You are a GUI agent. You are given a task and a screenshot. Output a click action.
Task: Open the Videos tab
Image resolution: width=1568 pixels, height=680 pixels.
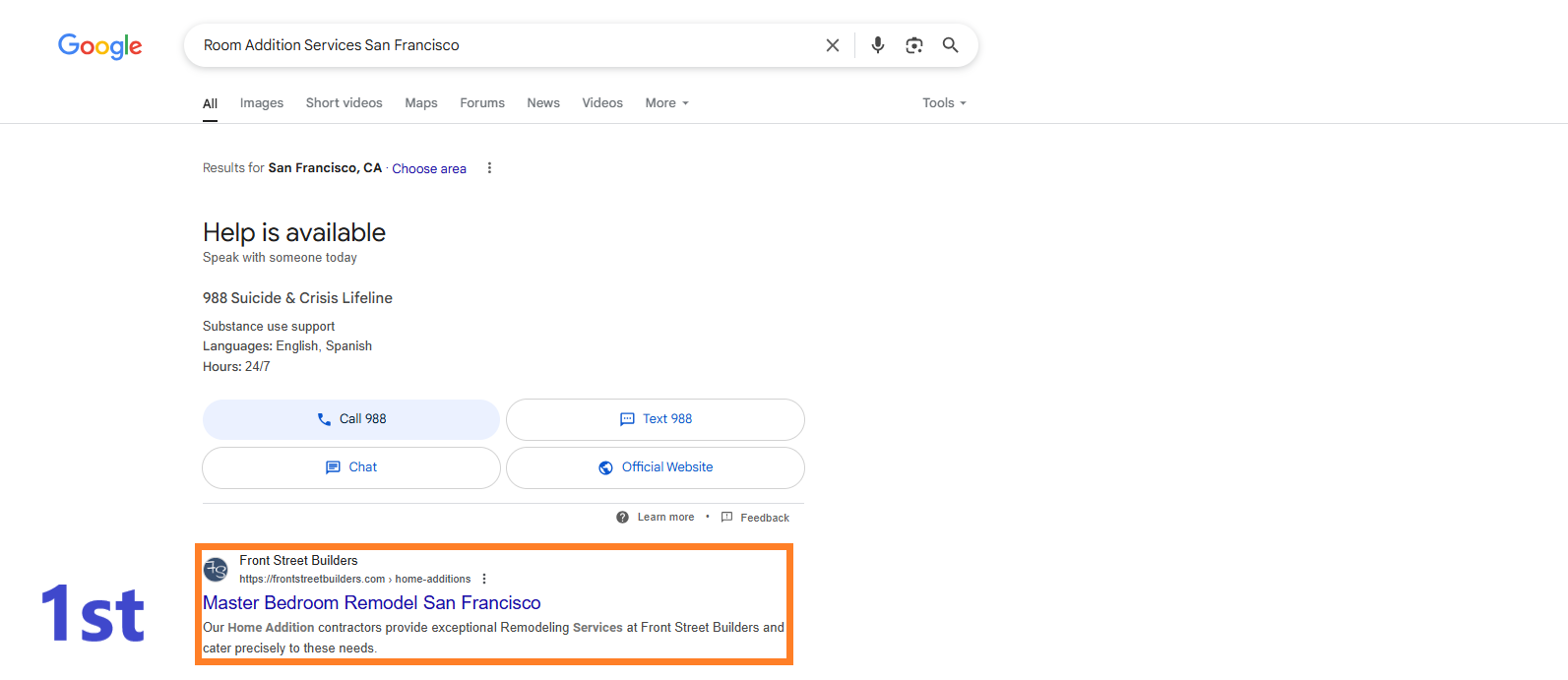tap(602, 103)
